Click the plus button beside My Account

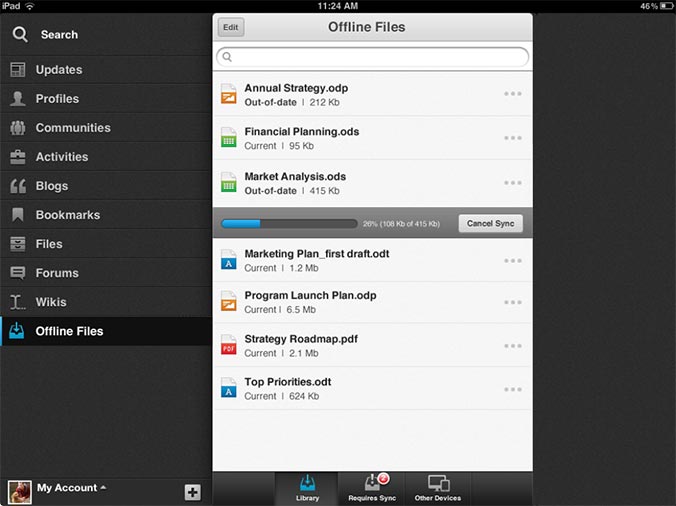[193, 492]
